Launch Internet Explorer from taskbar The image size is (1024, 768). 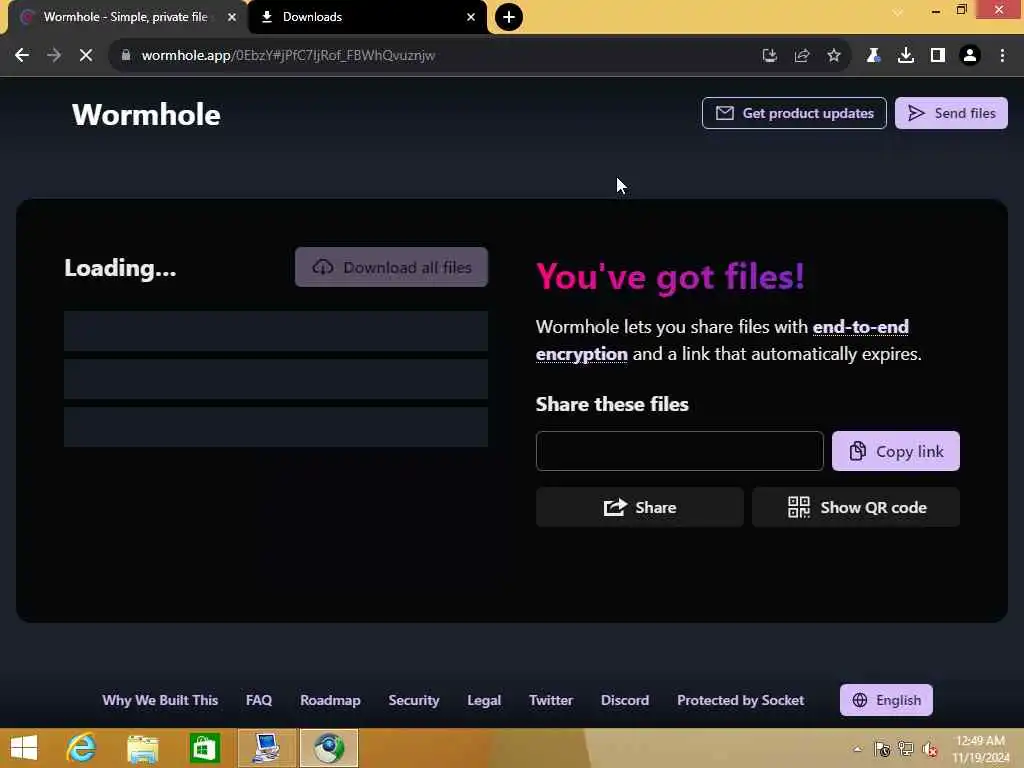(x=82, y=748)
